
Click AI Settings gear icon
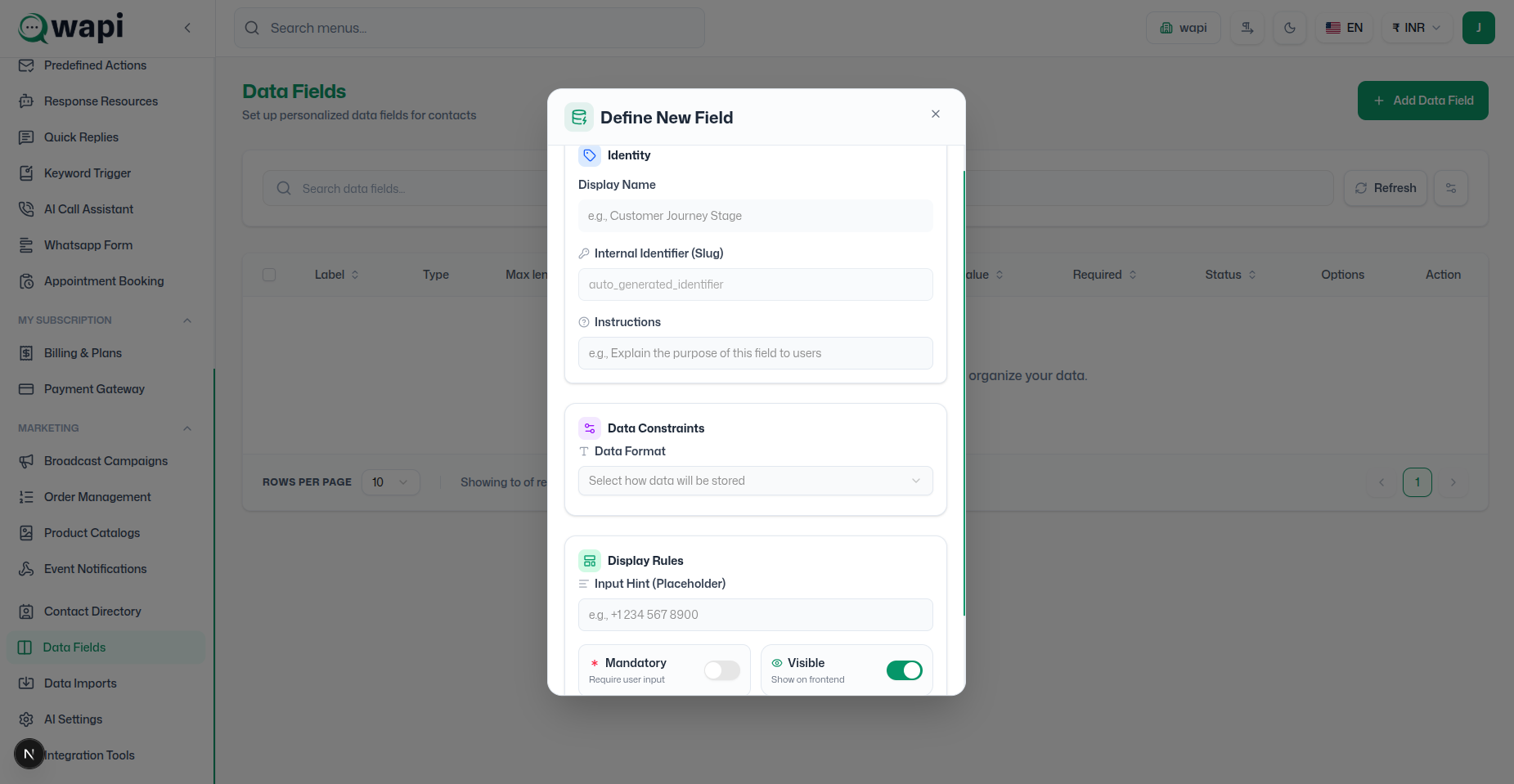coord(26,719)
